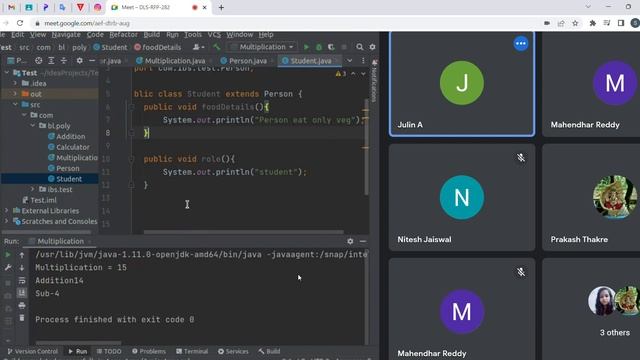Expand all nodes in Project panel
The image size is (640, 360).
[51, 60]
